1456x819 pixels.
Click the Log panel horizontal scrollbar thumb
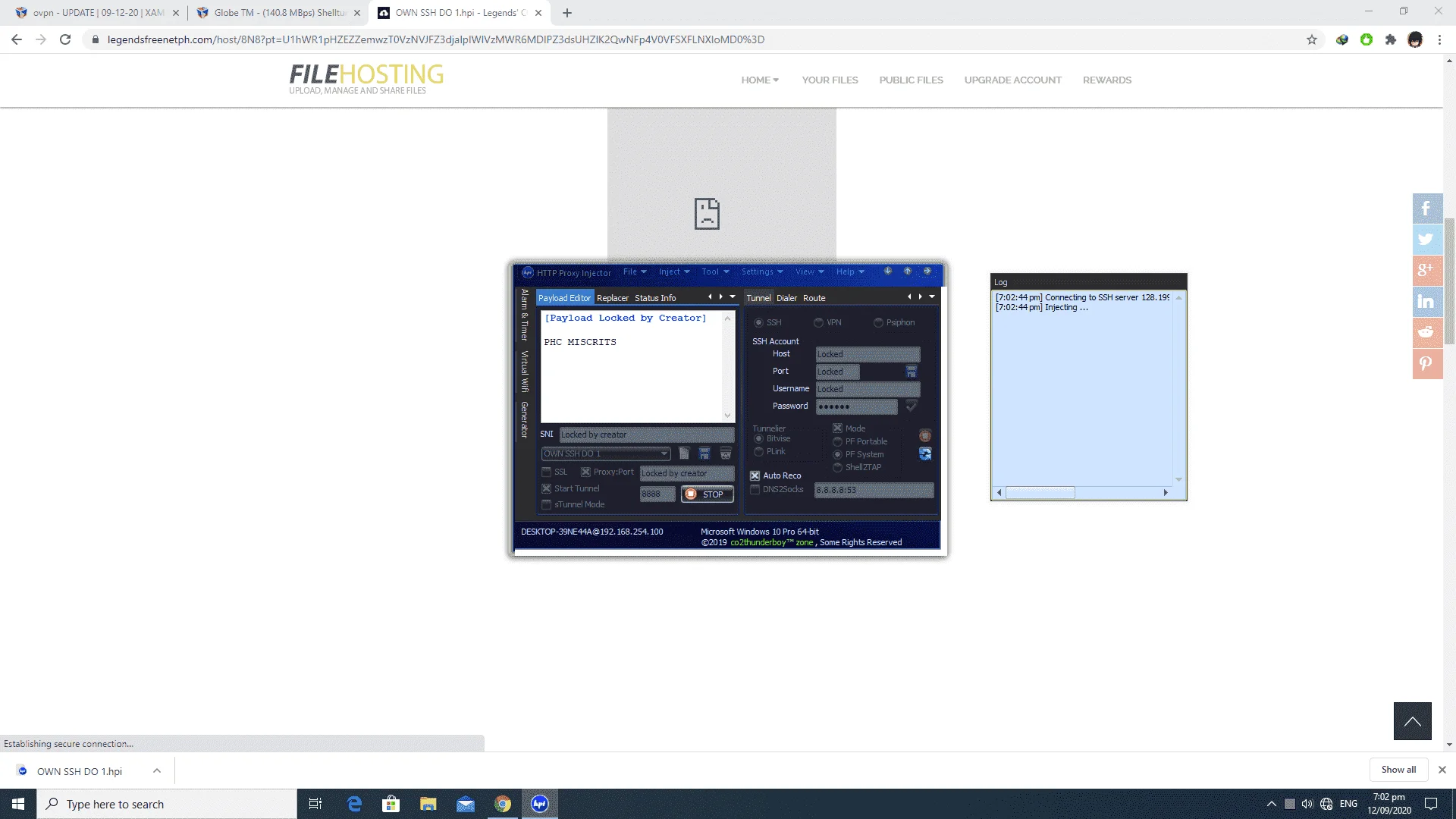click(1040, 493)
